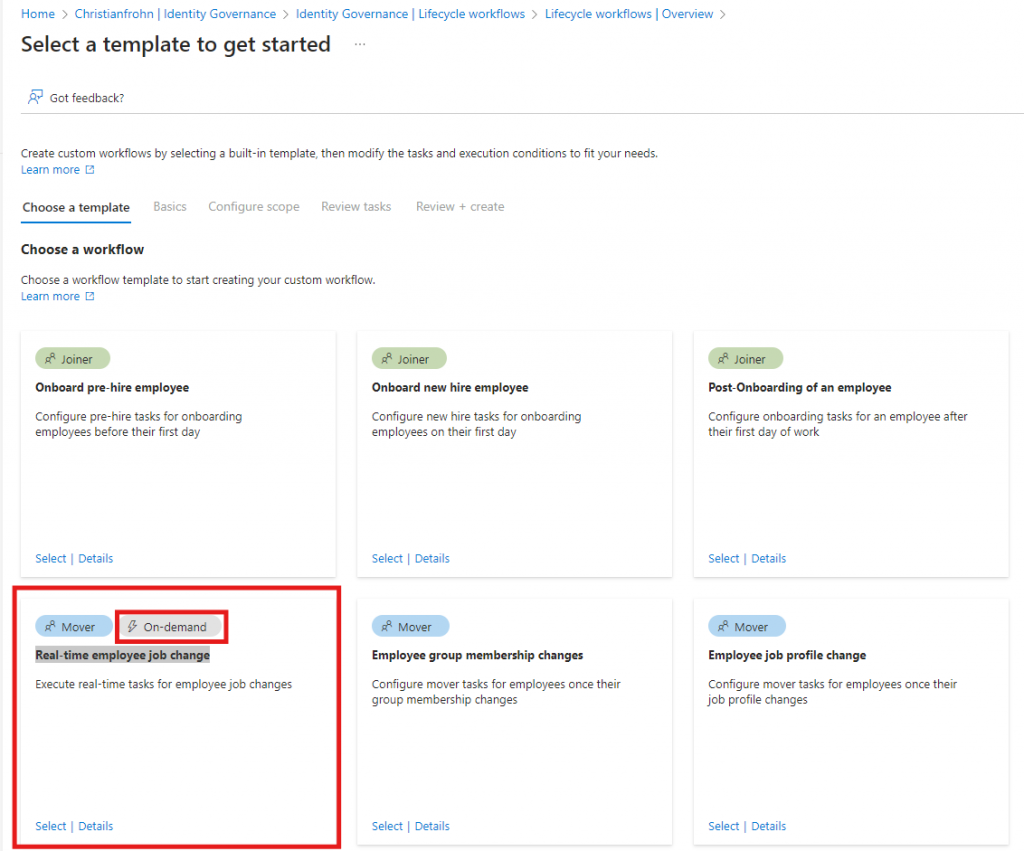Click the Joiner badge on Onboard pre-hire employee
Image resolution: width=1024 pixels, height=851 pixels.
coord(72,359)
